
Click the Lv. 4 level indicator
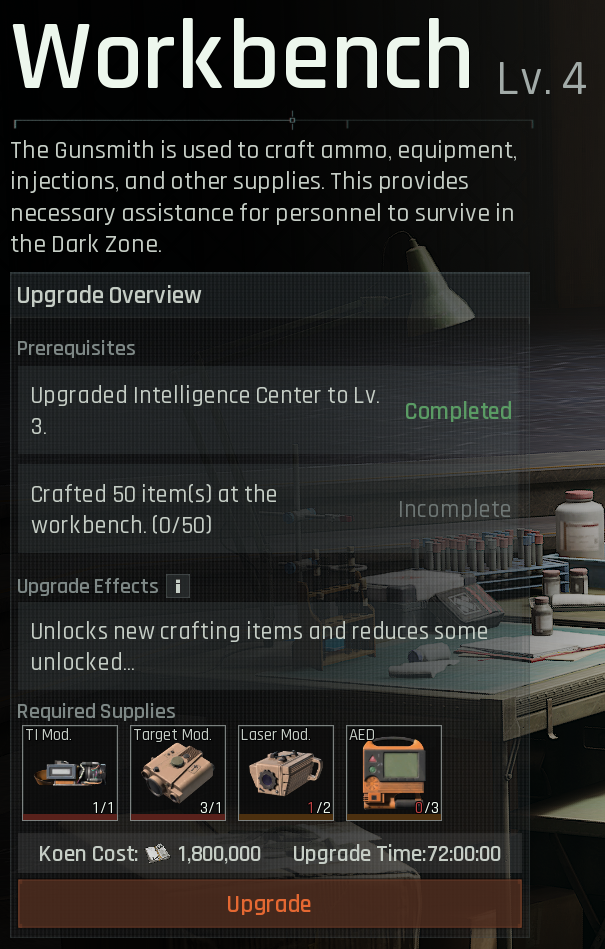542,79
